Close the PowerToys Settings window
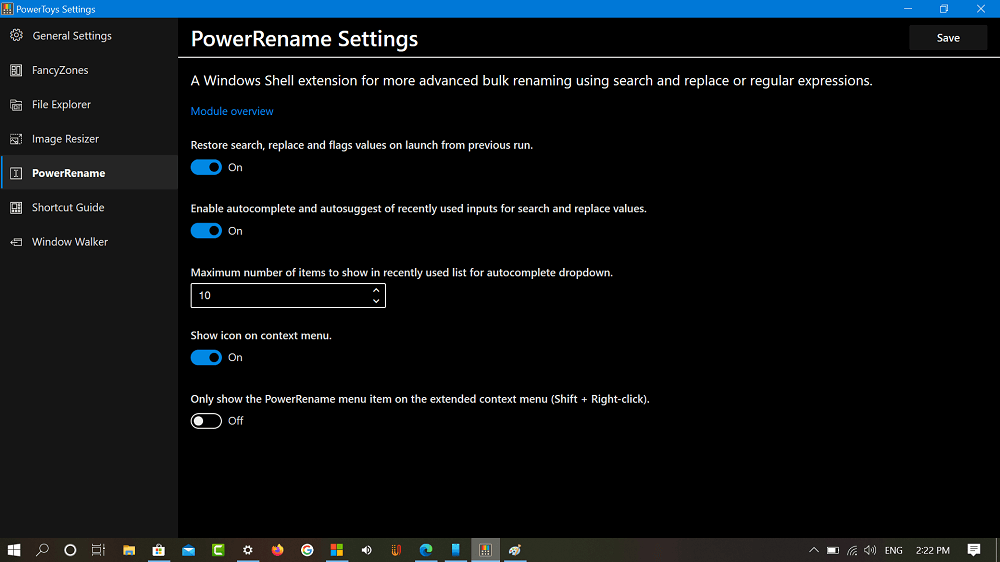 point(981,9)
